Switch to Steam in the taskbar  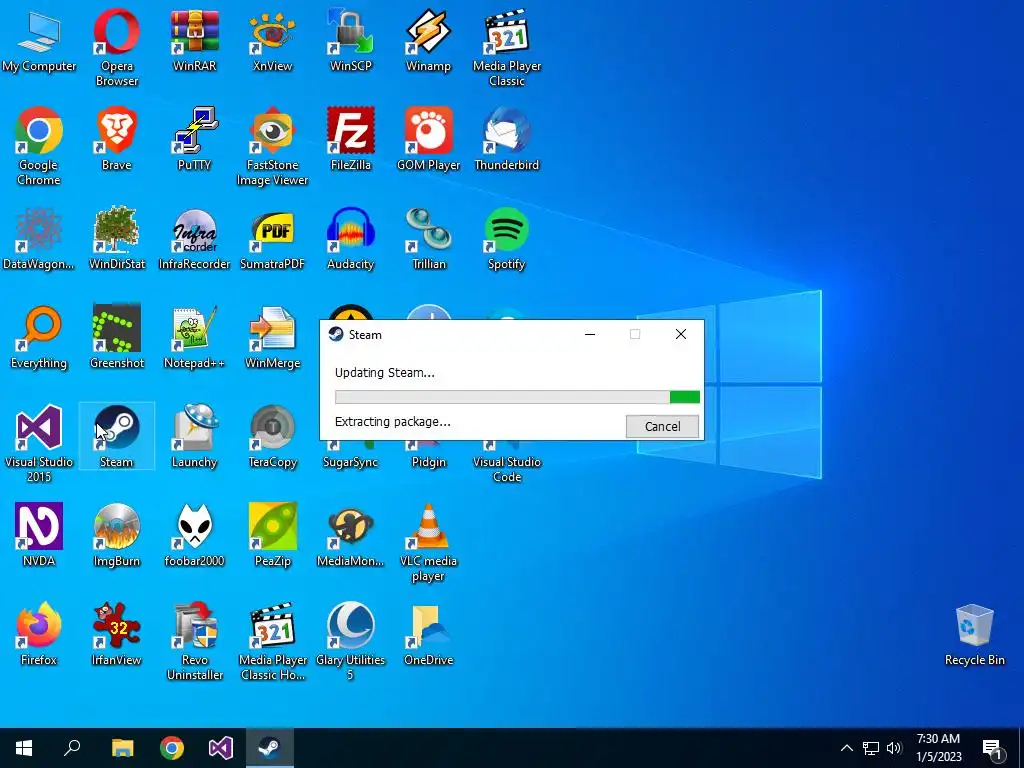coord(270,748)
